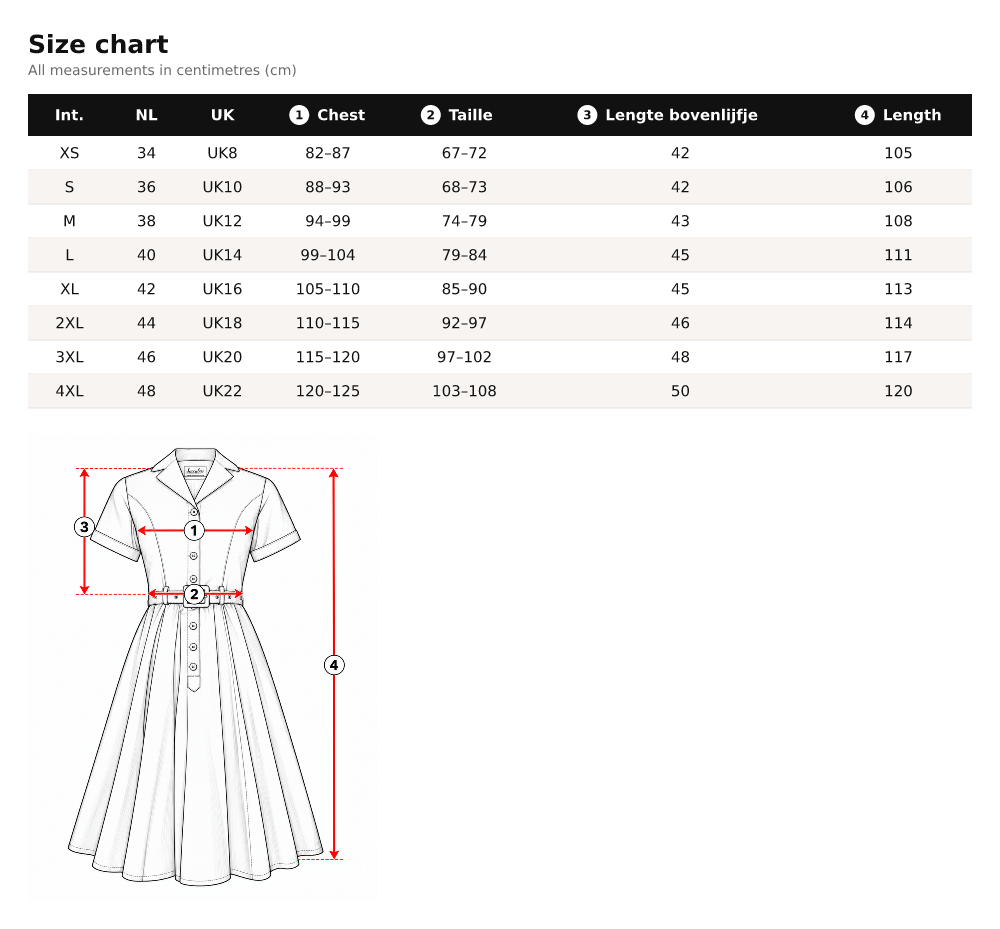1000x929 pixels.
Task: Click the length value 106
Action: point(898,187)
